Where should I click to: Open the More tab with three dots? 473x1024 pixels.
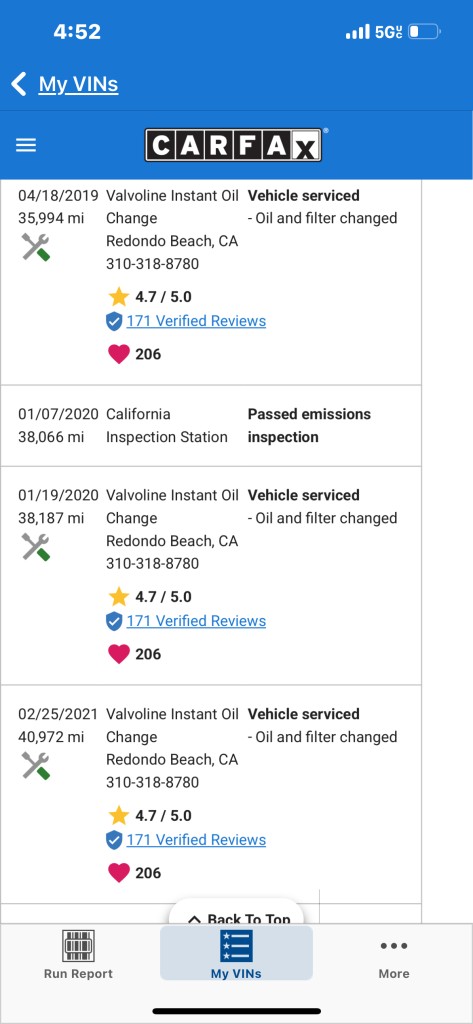click(x=394, y=958)
